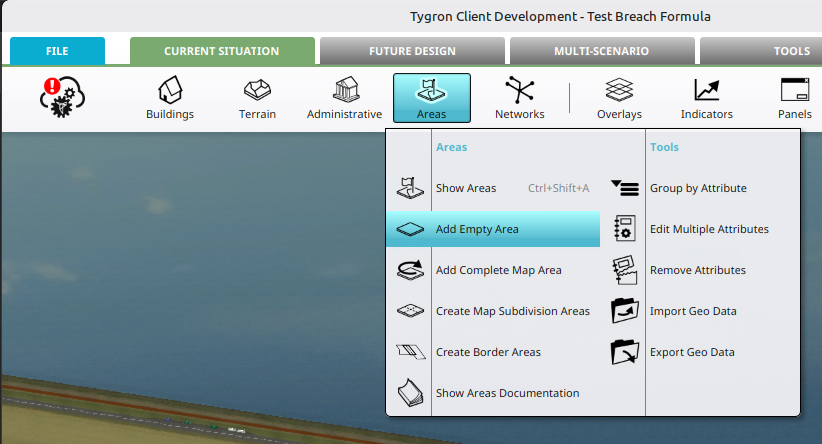822x444 pixels.
Task: Select Import Geo Data option
Action: (692, 311)
